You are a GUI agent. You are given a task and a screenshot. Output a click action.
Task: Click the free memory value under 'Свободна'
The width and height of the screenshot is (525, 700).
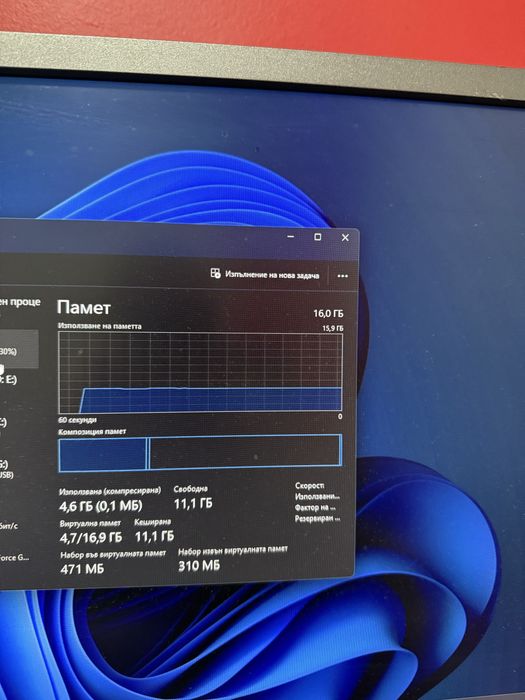click(x=193, y=504)
